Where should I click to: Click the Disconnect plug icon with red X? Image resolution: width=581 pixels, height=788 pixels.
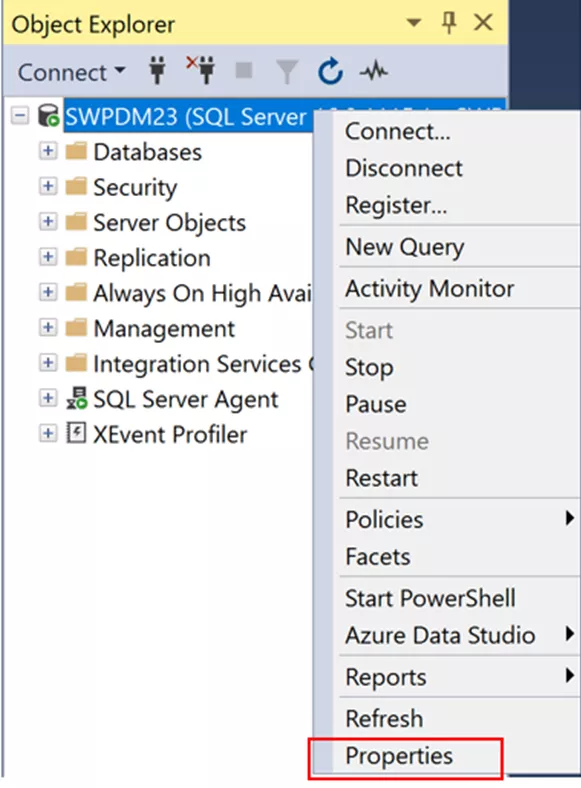(x=201, y=70)
